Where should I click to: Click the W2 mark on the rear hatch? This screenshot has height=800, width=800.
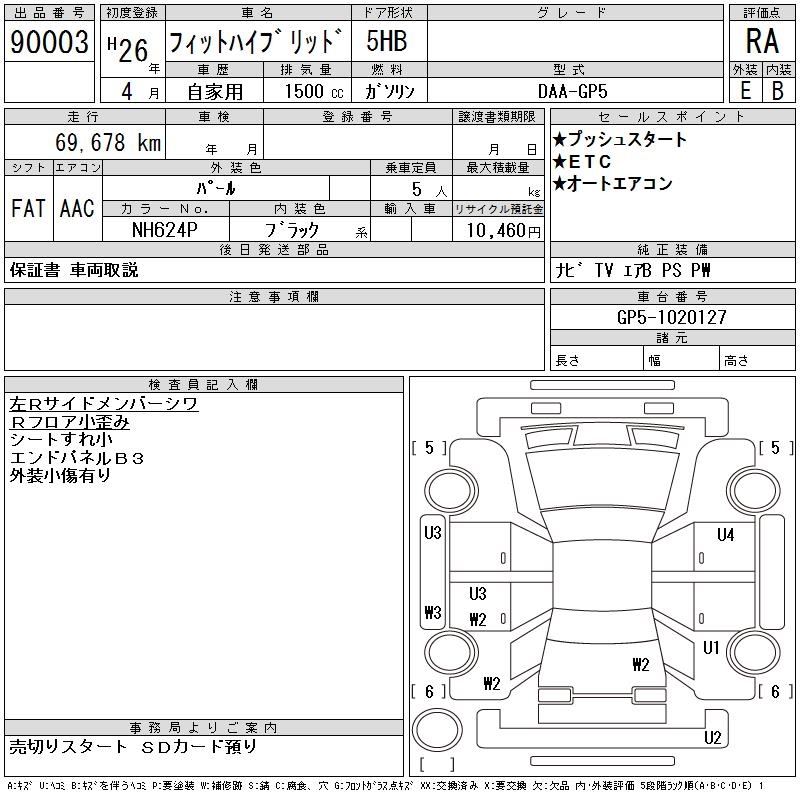point(641,664)
